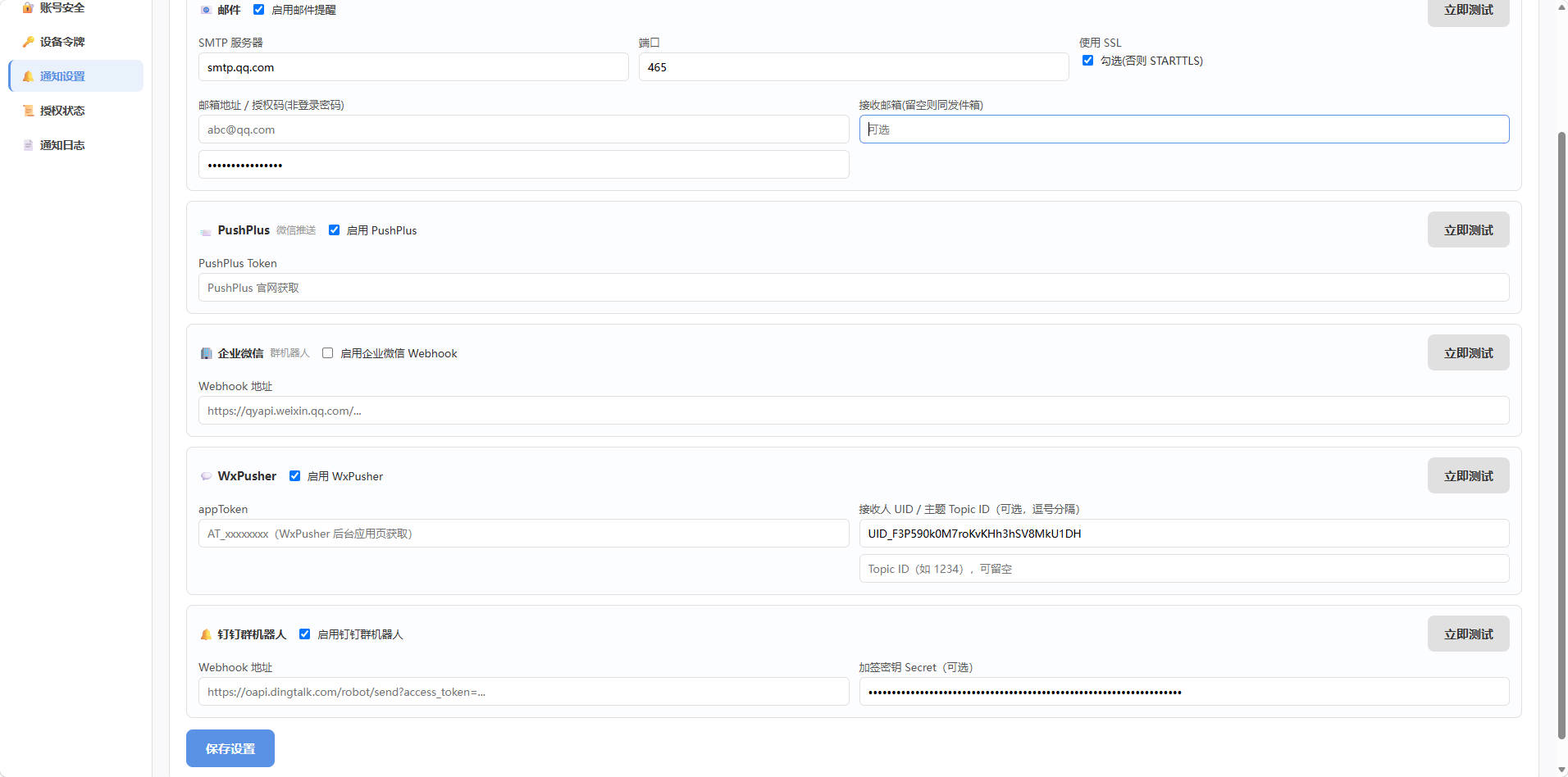Click the 钉钉群机器人 bell icon
Screen dimensions: 1568x777
click(206, 634)
